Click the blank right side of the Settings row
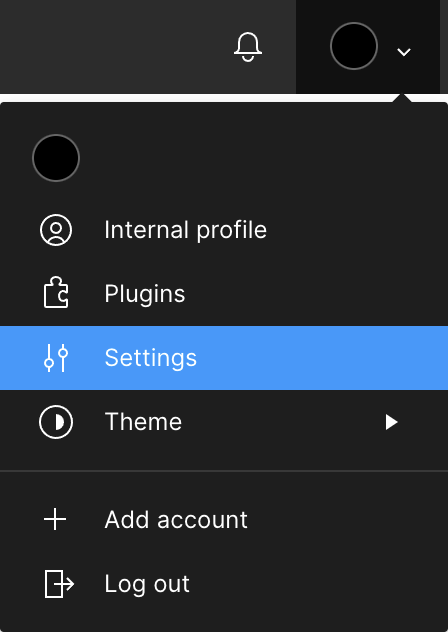 point(323,358)
